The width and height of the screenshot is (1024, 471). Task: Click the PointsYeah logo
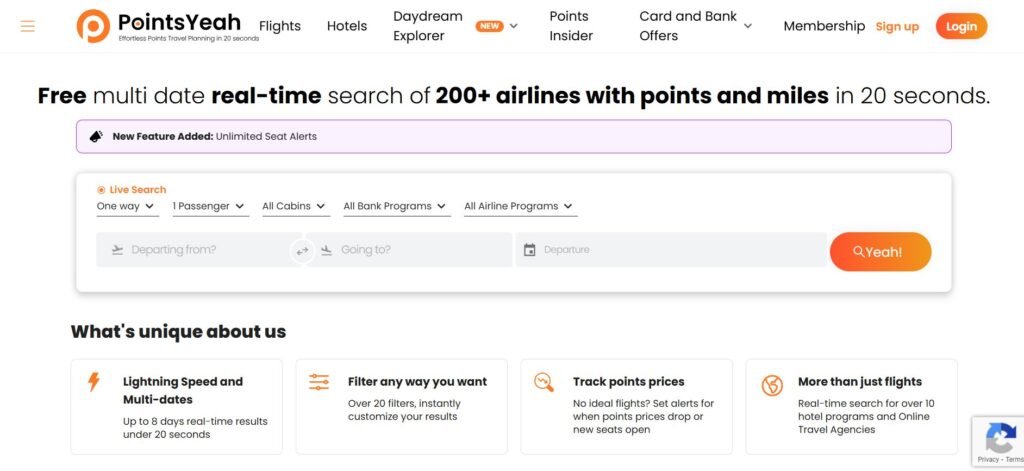(x=167, y=26)
